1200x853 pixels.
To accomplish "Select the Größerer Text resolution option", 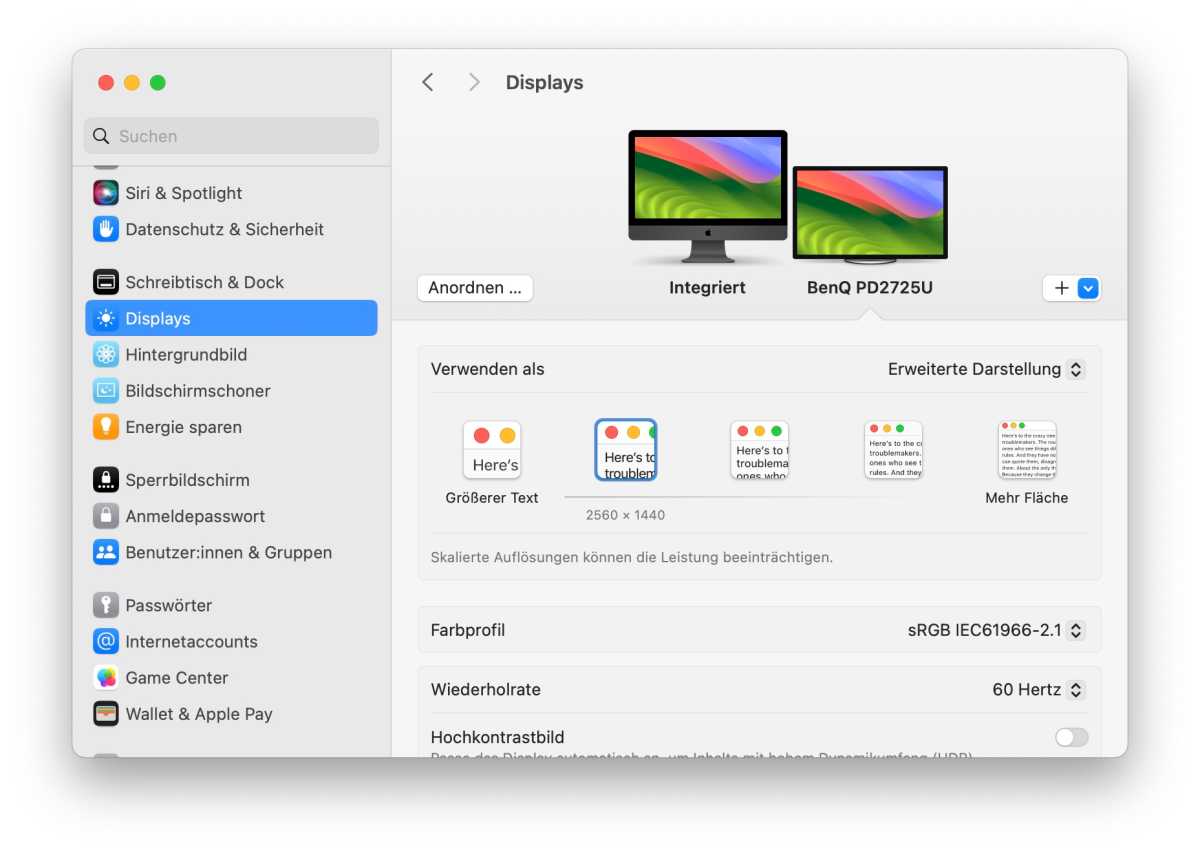I will coord(492,450).
